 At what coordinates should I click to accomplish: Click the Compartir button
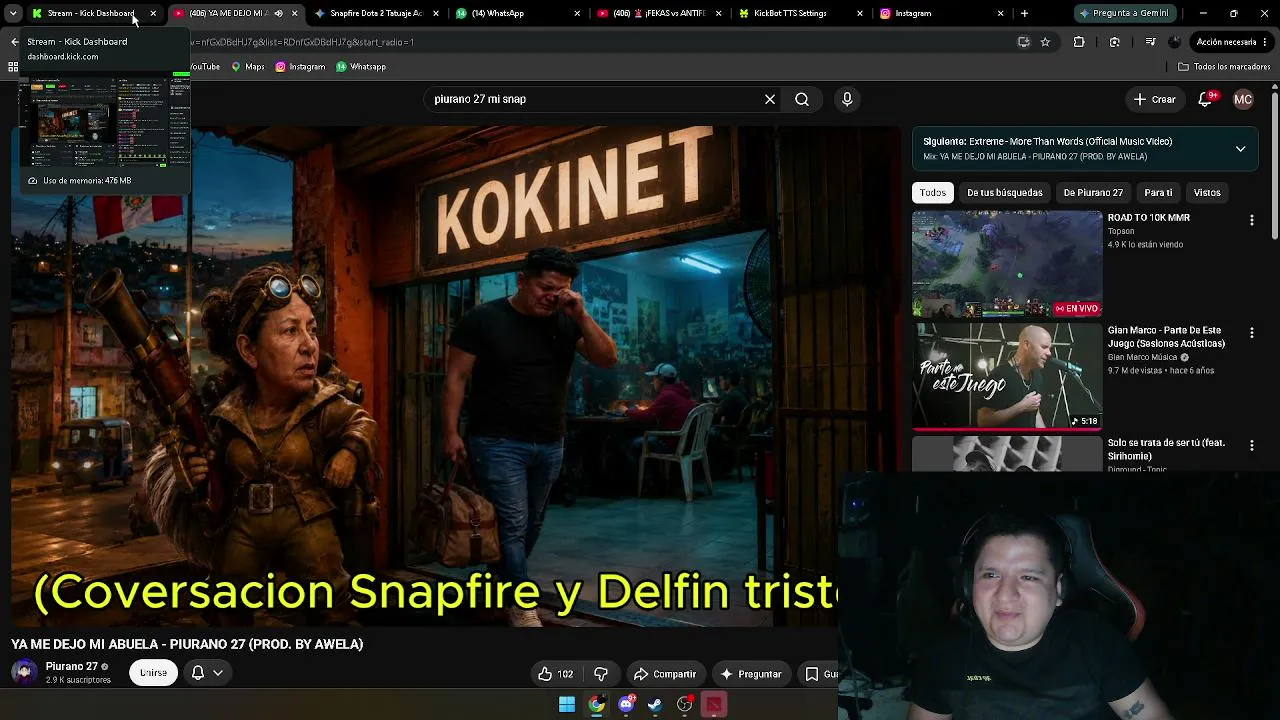click(665, 674)
